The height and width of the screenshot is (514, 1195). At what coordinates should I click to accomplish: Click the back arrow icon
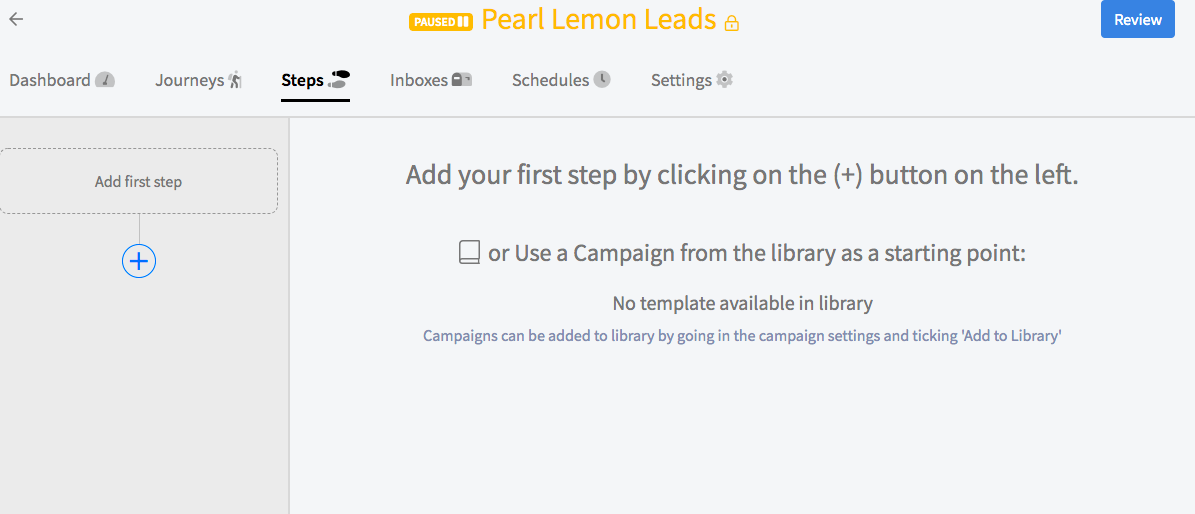click(16, 20)
